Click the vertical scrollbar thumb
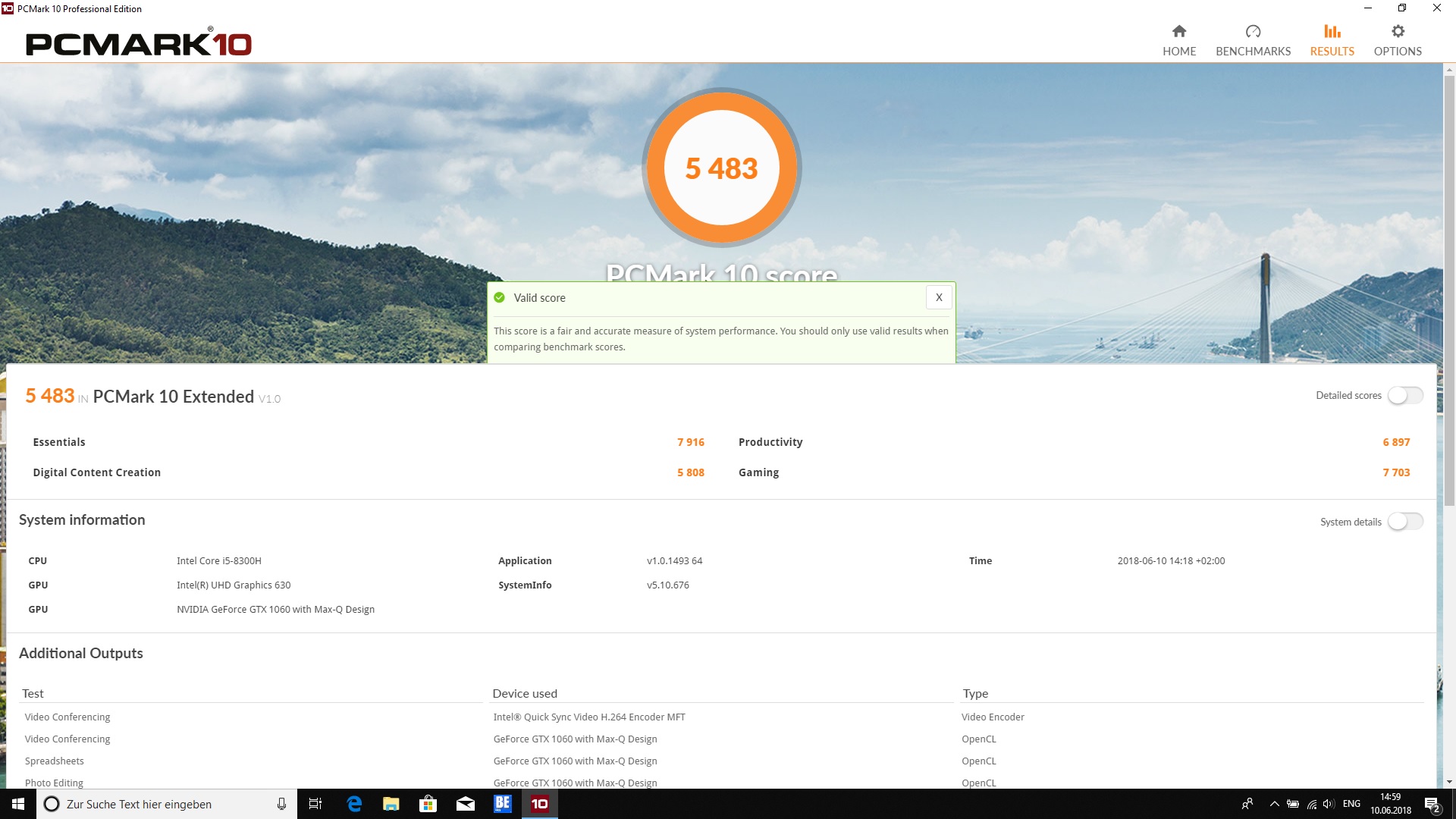 point(1449,288)
